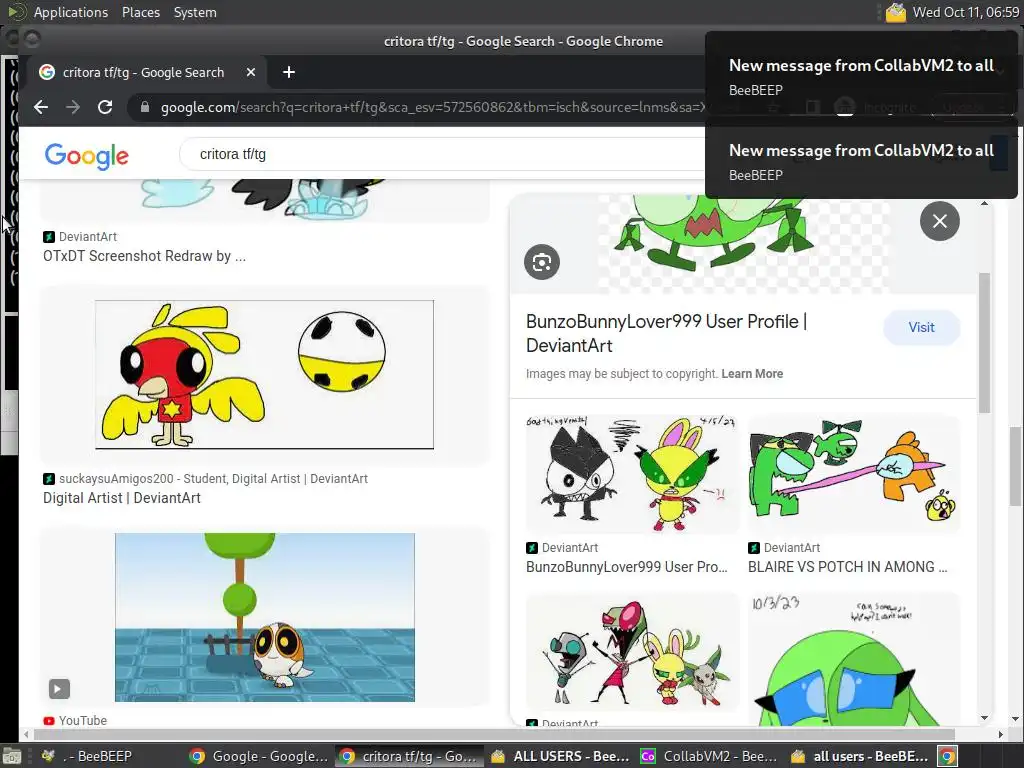Open the Learn More copyright link
The height and width of the screenshot is (768, 1024).
(752, 374)
